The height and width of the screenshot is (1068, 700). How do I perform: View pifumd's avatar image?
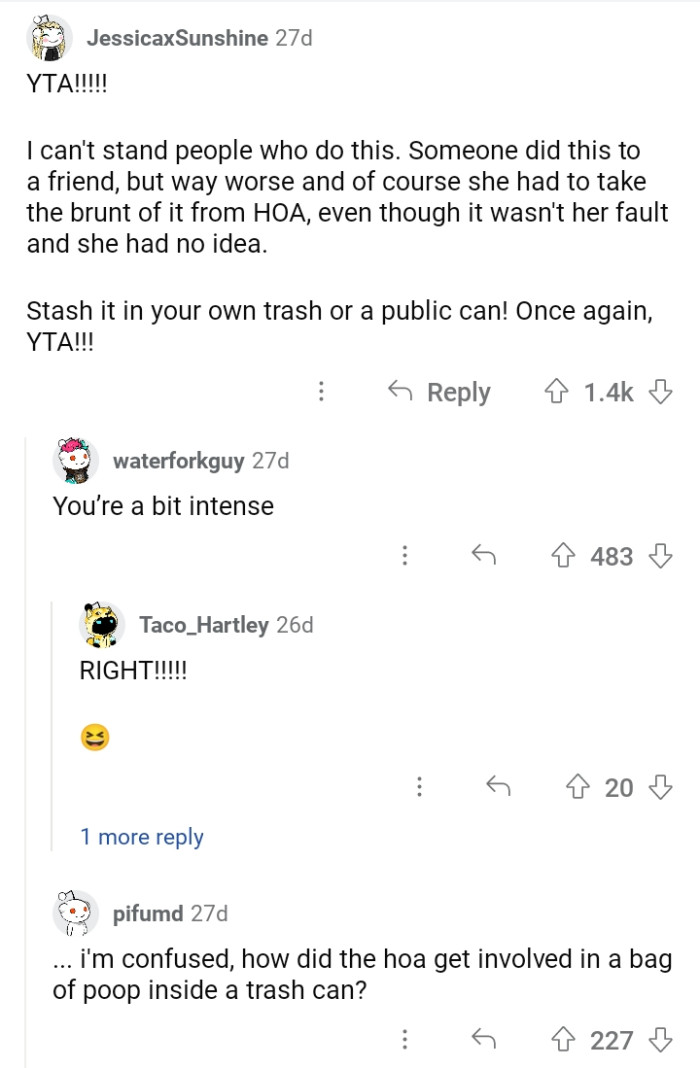76,914
